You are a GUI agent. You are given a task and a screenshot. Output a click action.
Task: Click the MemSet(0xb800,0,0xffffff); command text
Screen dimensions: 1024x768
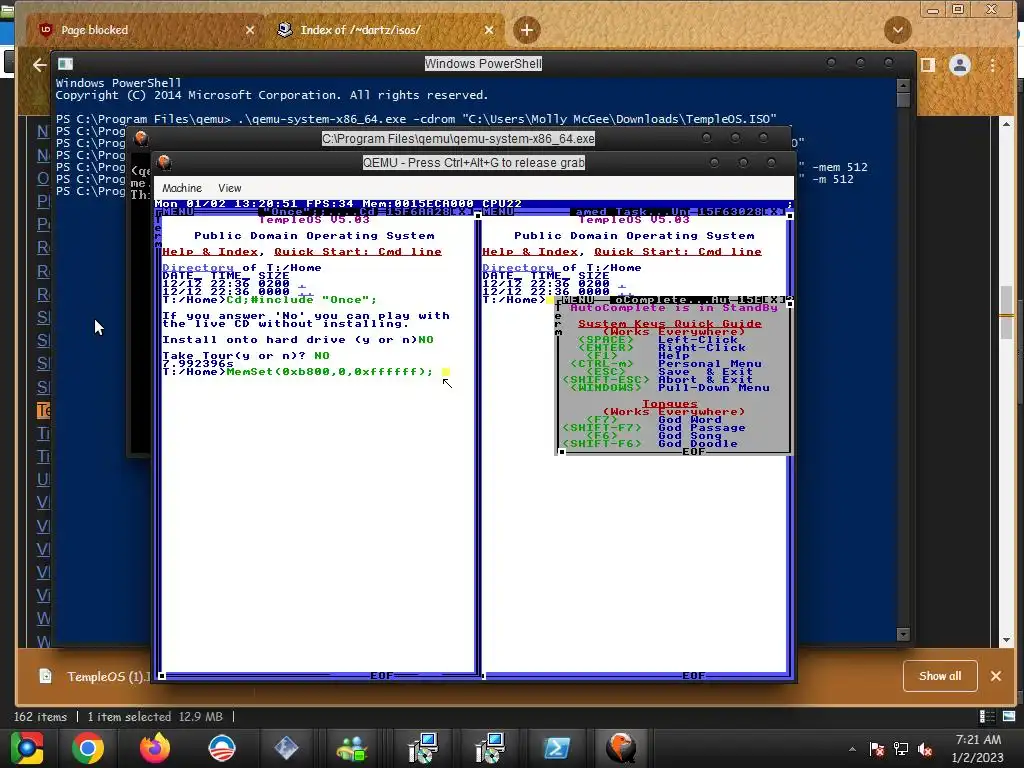point(330,372)
